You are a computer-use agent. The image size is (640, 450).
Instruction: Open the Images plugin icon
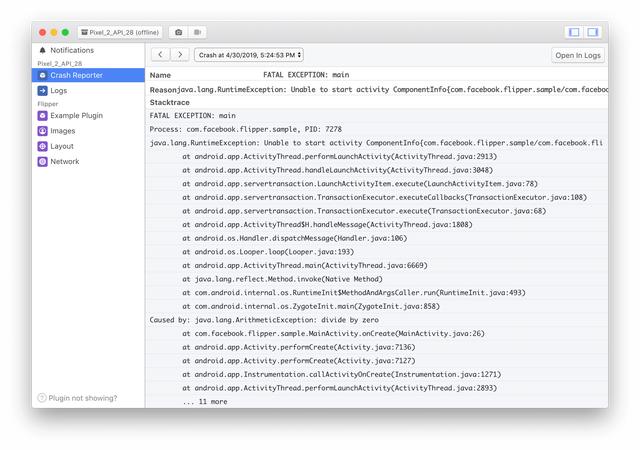42,131
